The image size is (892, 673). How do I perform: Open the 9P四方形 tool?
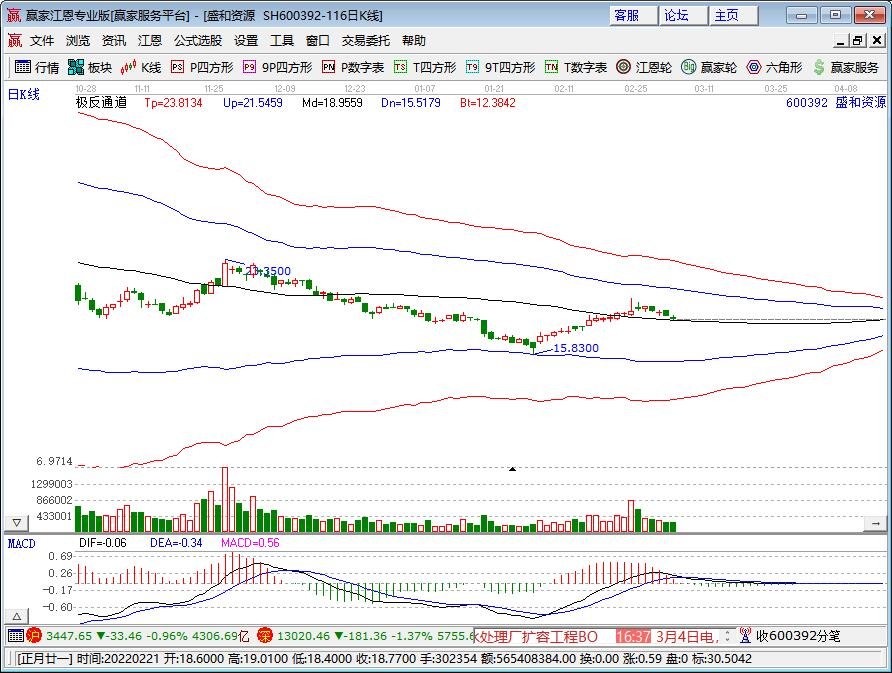point(277,67)
